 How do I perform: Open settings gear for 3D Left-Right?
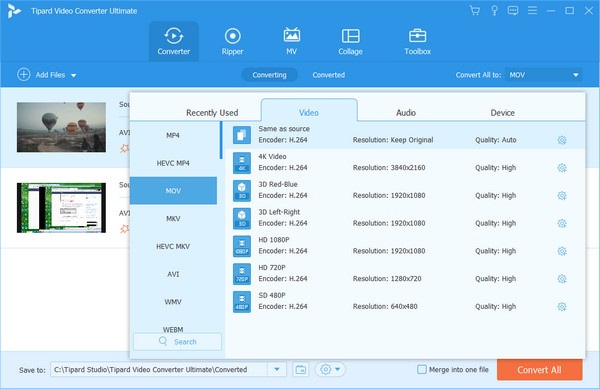(562, 223)
